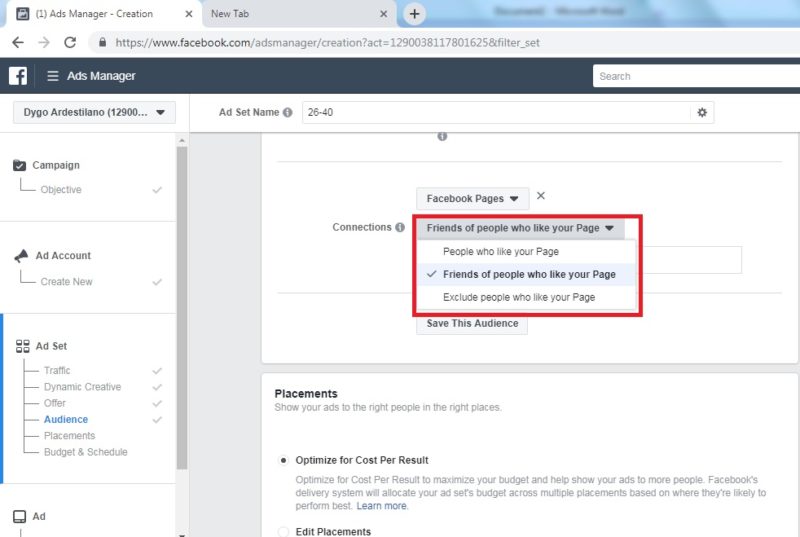Remove the Facebook Pages connection with X
The width and height of the screenshot is (800, 537).
click(x=541, y=196)
